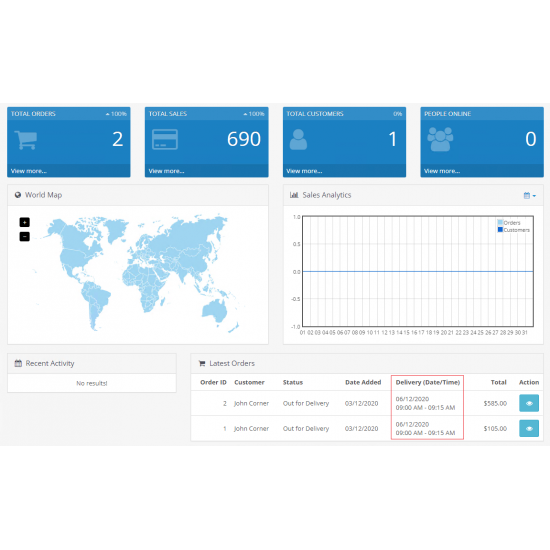The height and width of the screenshot is (550, 550).
Task: Click the $585.00 total amount
Action: pos(495,403)
